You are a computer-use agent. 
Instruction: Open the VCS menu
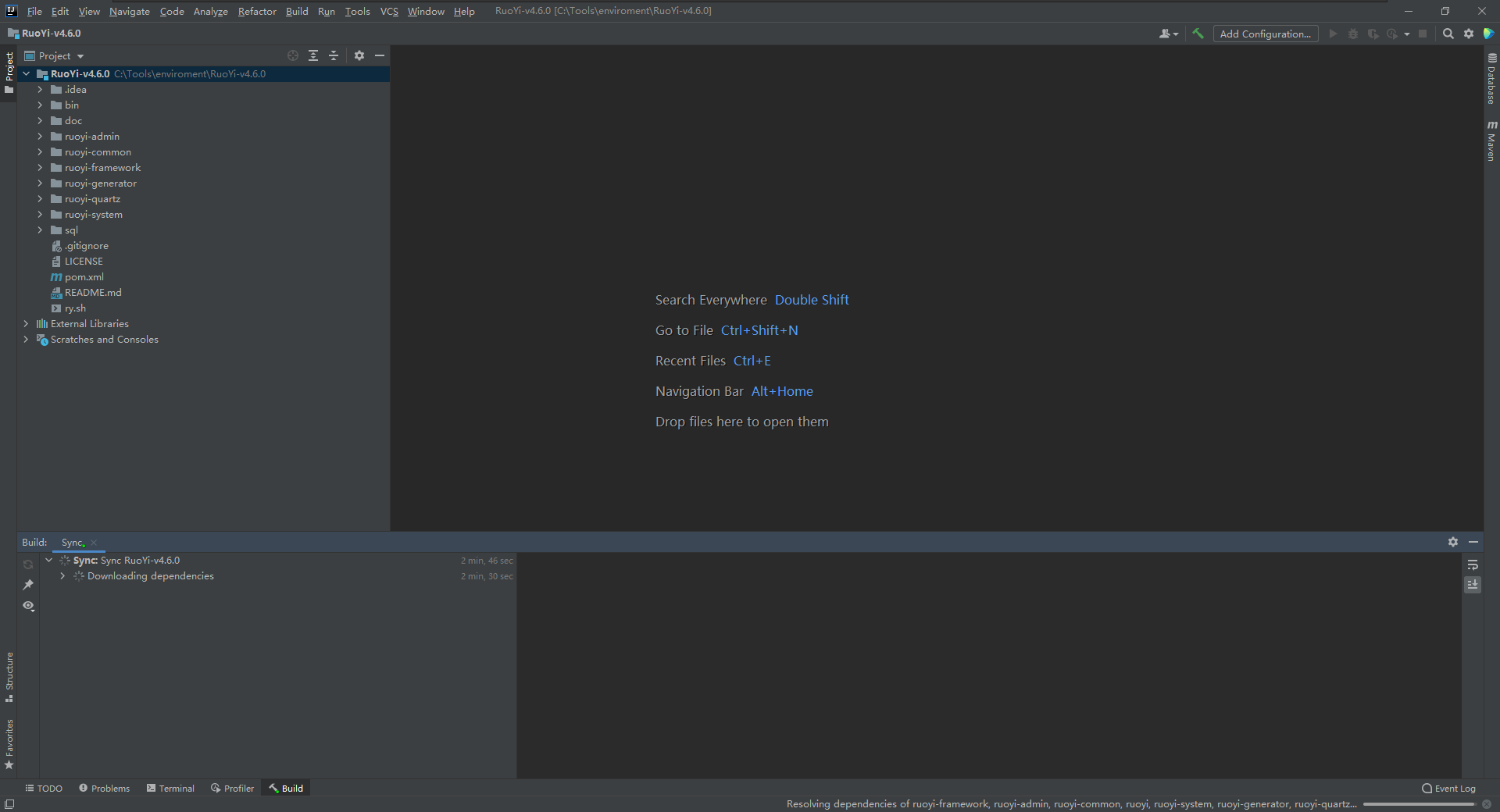[389, 11]
